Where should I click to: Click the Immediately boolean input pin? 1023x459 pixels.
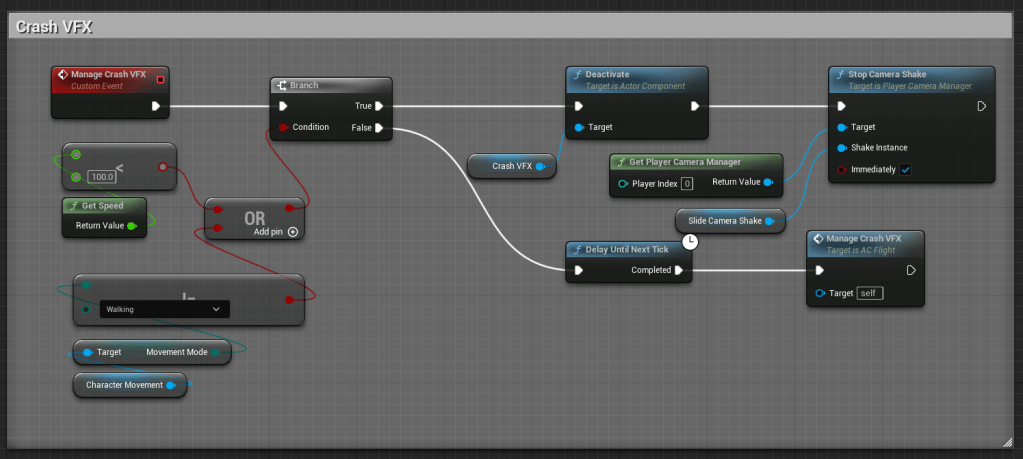(842, 169)
